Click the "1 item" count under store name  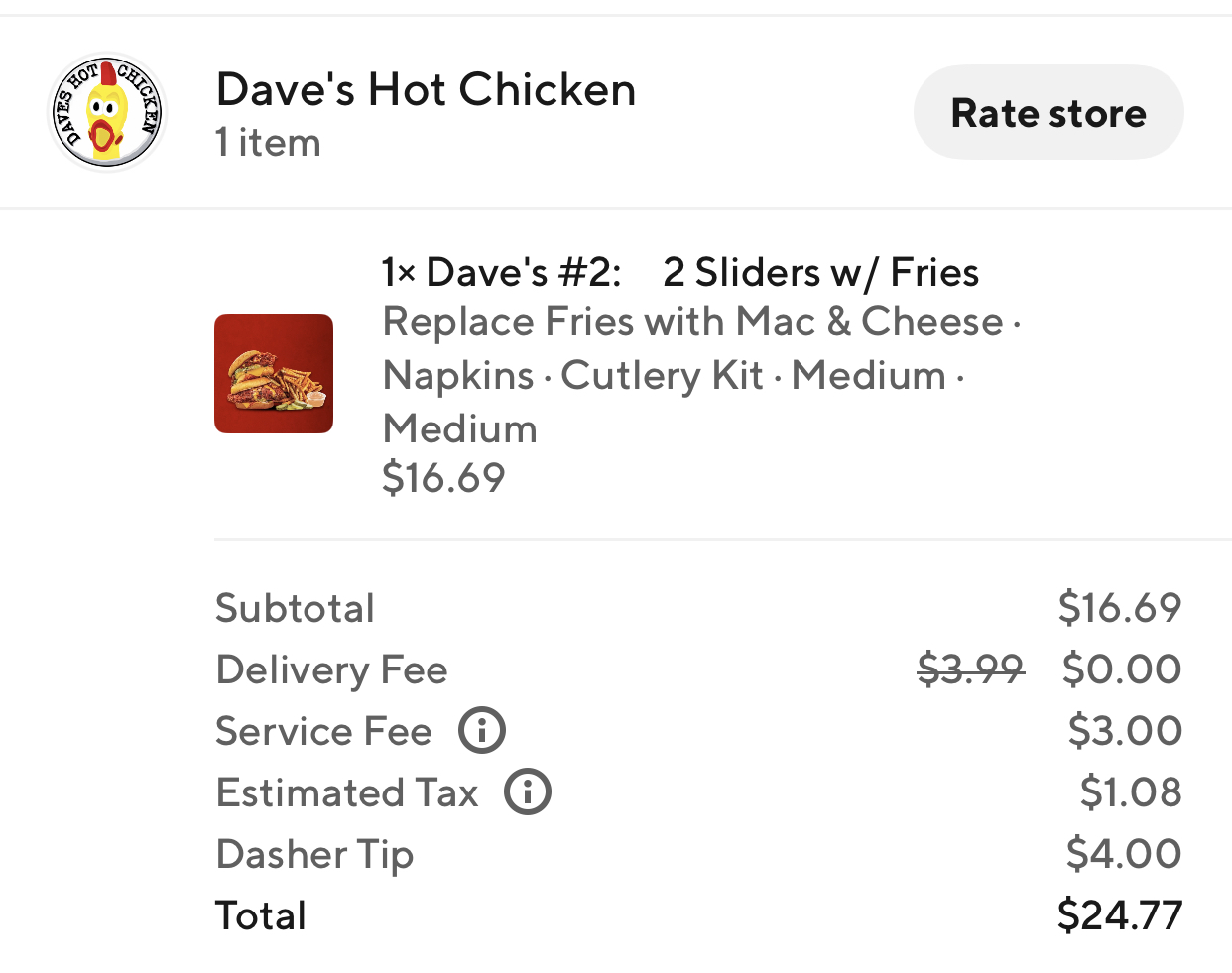coord(269,143)
